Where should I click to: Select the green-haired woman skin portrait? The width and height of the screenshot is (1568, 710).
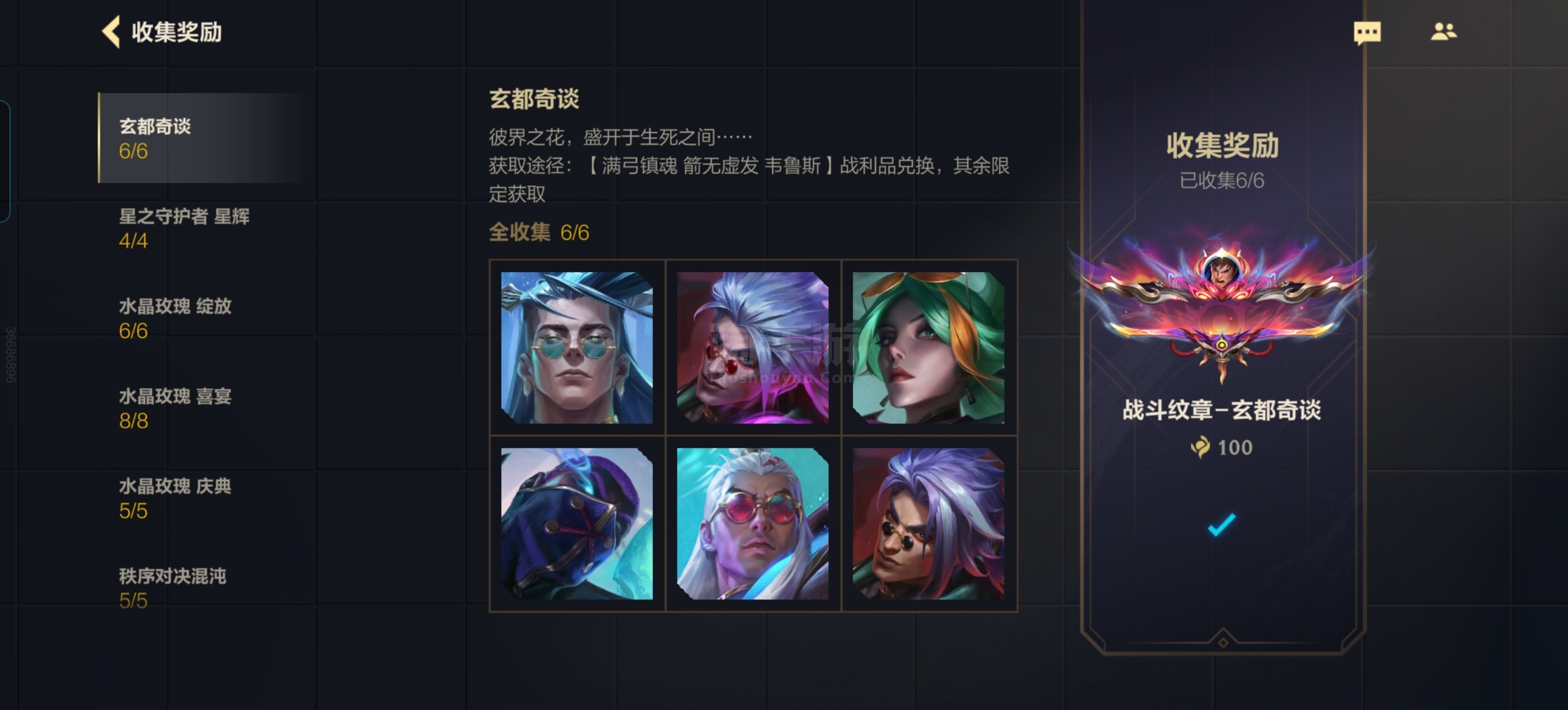928,348
